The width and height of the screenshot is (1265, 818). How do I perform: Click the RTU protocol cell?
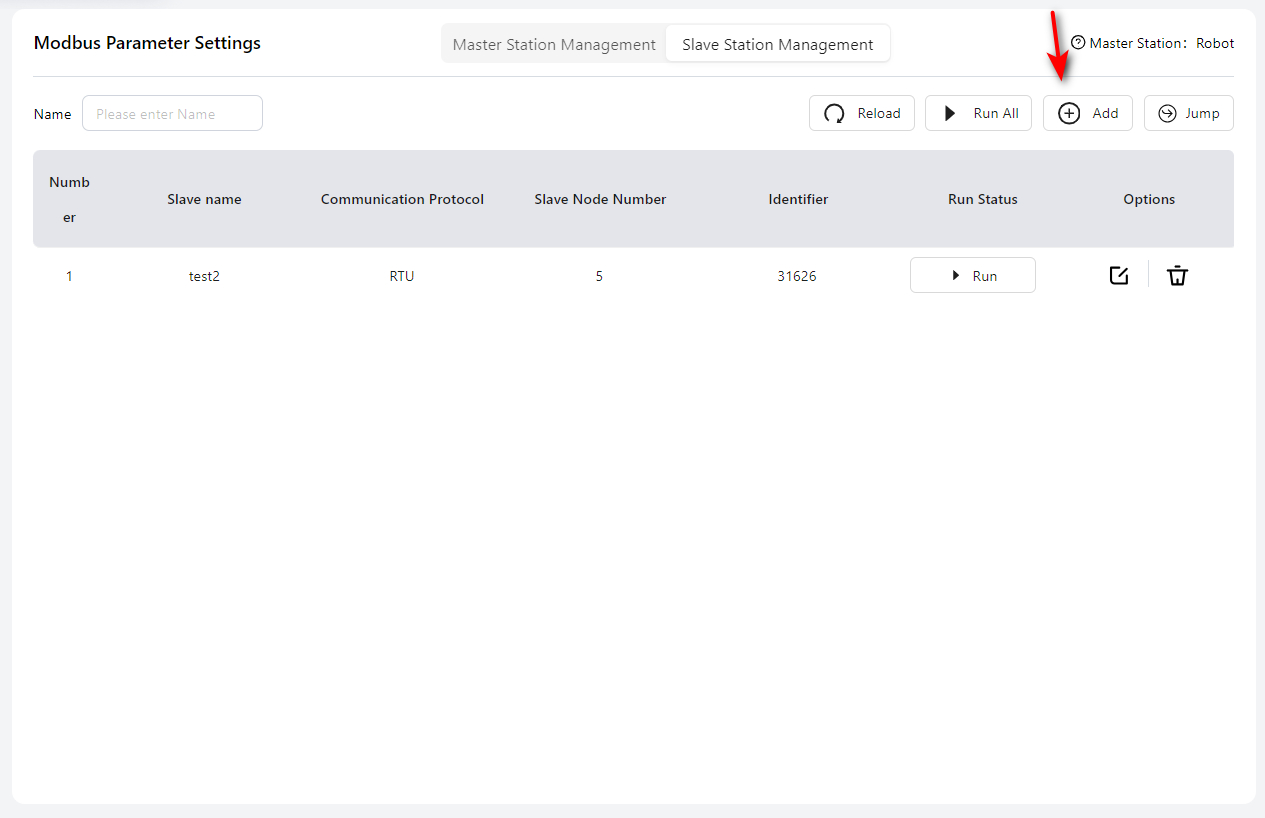pos(402,276)
